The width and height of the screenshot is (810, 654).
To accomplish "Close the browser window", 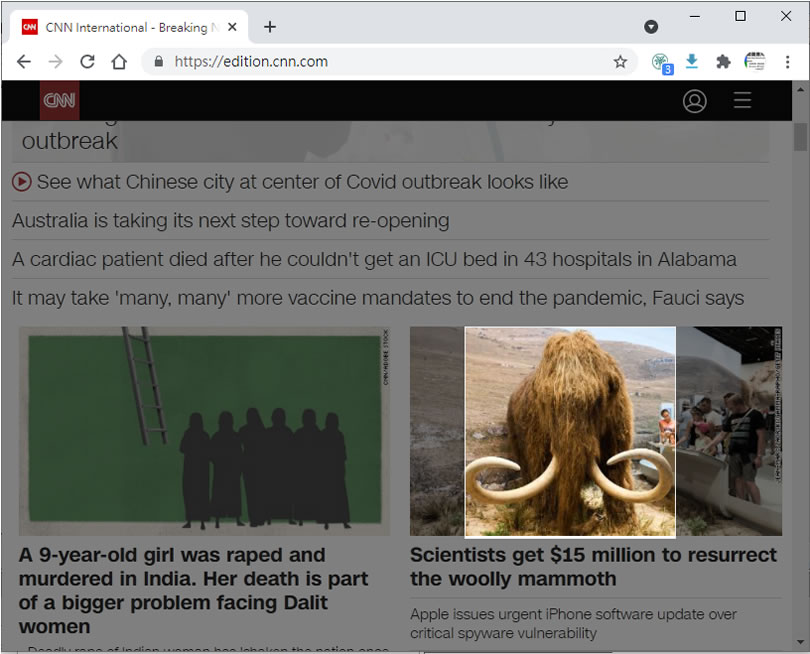I will coord(786,17).
